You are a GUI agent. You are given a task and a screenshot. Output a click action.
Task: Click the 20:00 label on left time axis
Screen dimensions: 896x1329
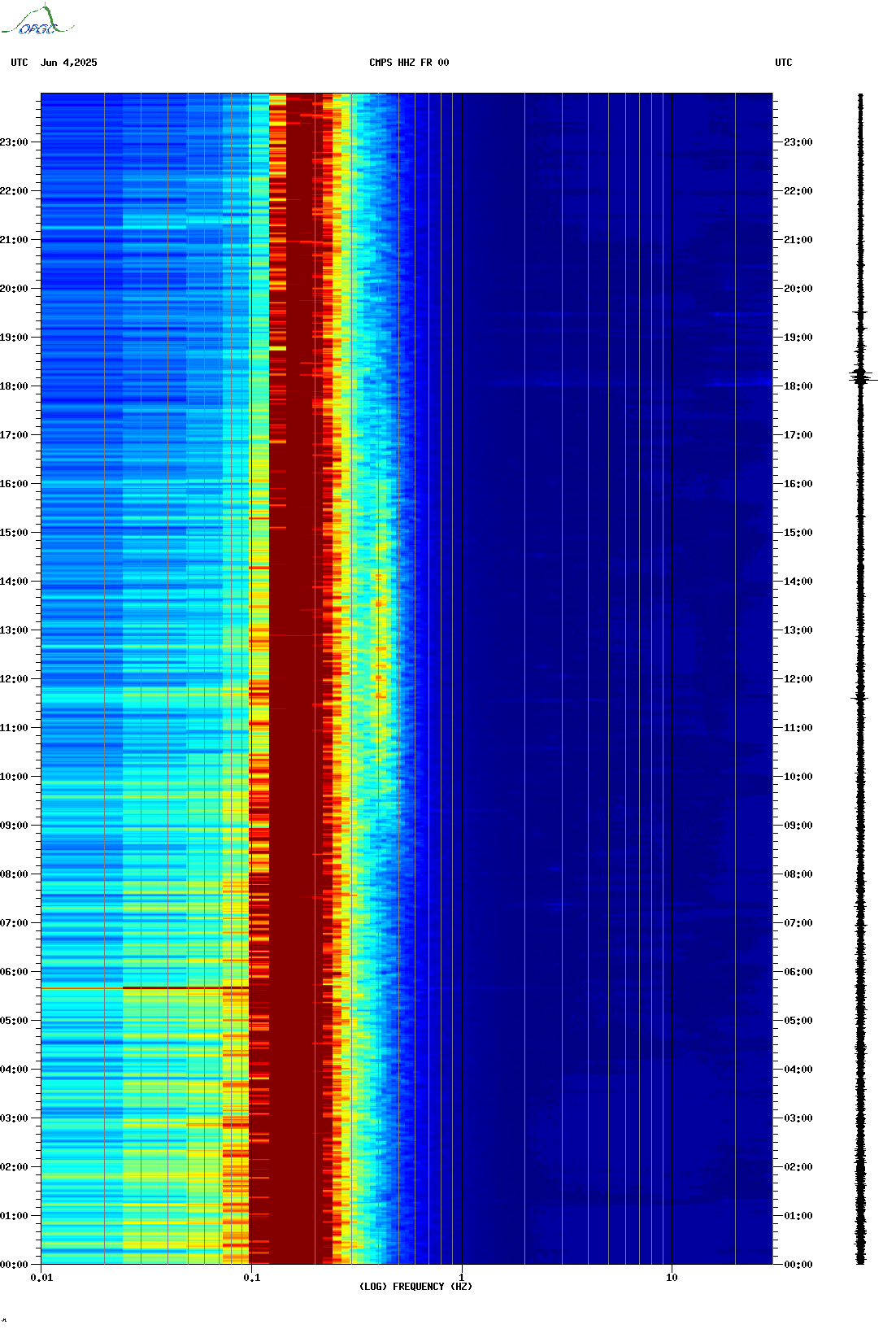15,289
